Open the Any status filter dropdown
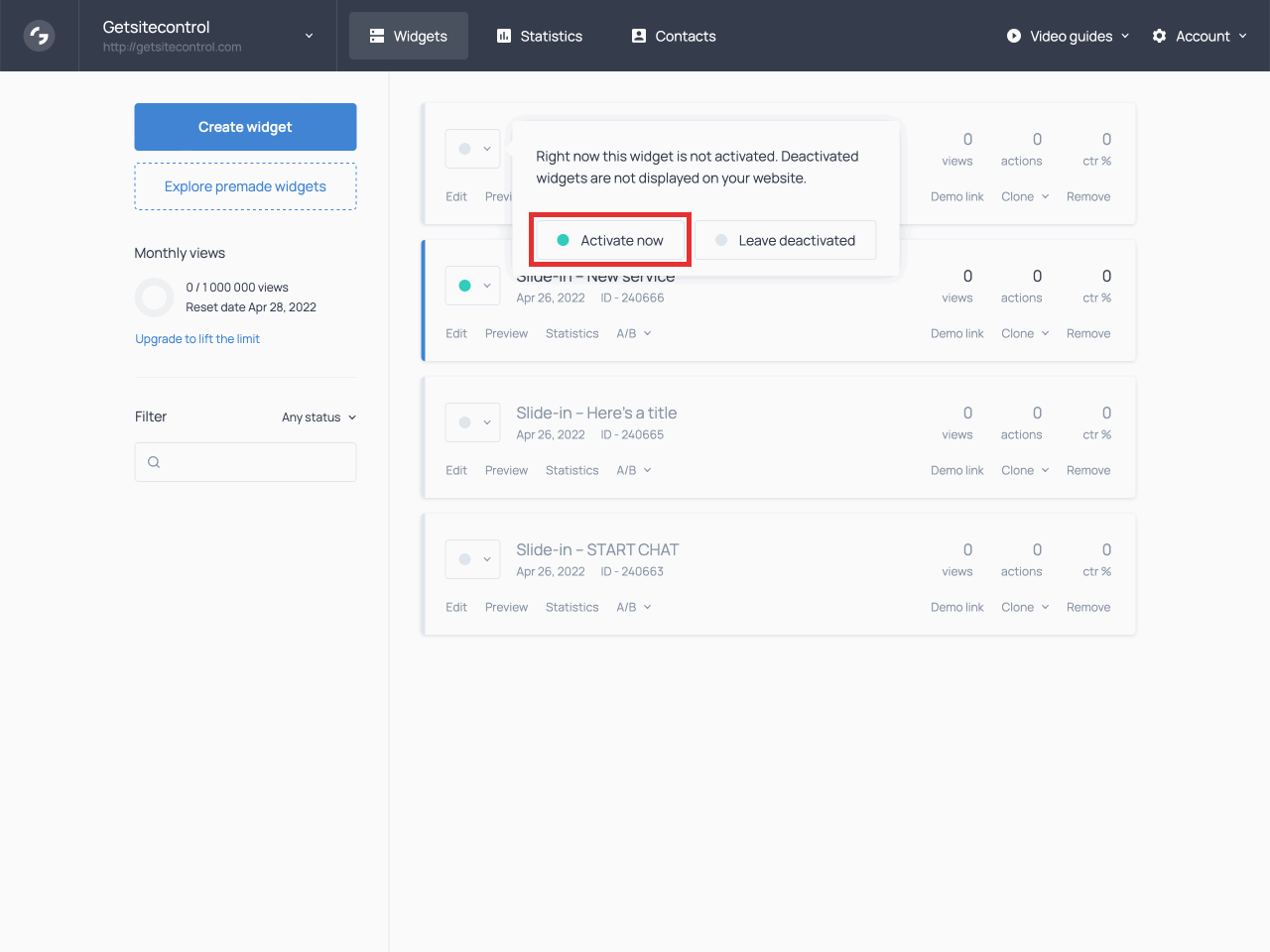This screenshot has height=952, width=1270. coord(318,417)
